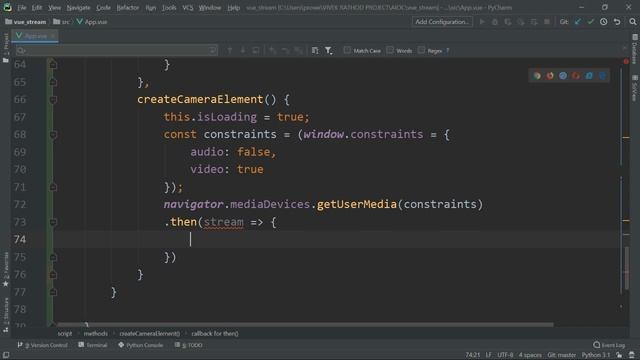The height and width of the screenshot is (360, 640).
Task: Open Chrome browser preview icon
Action: [537, 76]
